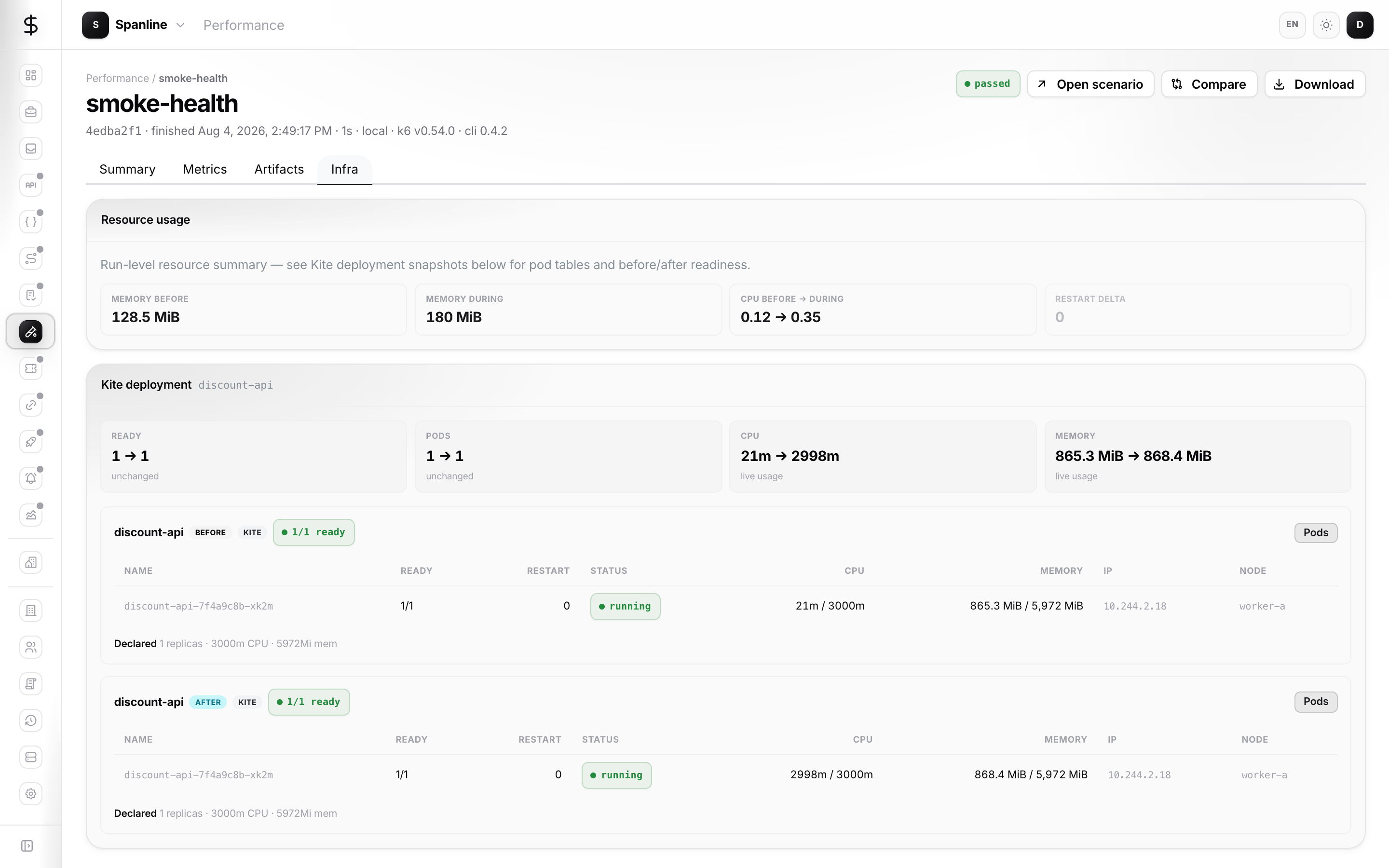1389x868 pixels.
Task: Click the CPU 21m → 2998m card
Action: pos(883,456)
